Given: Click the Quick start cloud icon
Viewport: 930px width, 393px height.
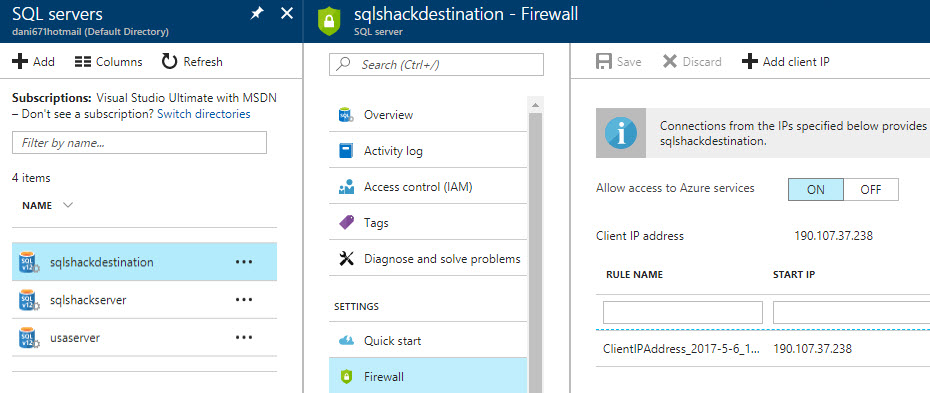Looking at the screenshot, I should click(x=346, y=341).
